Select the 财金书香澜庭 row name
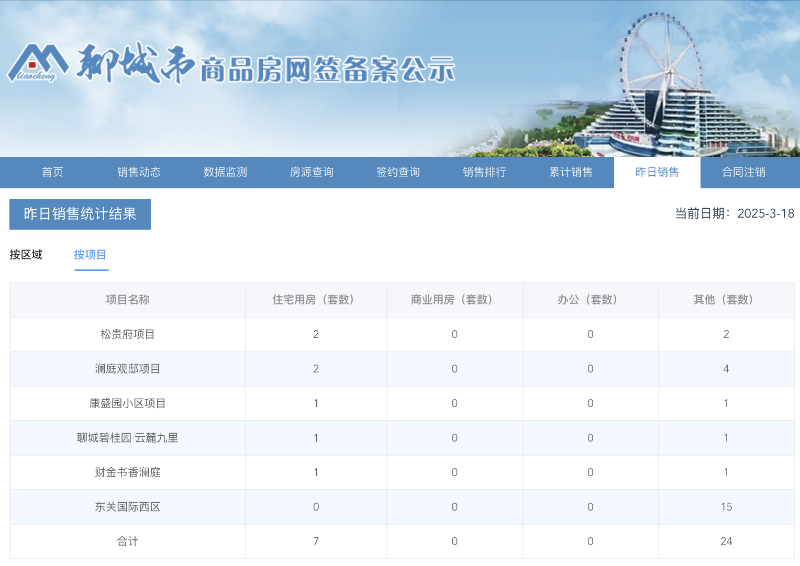 [x=128, y=472]
